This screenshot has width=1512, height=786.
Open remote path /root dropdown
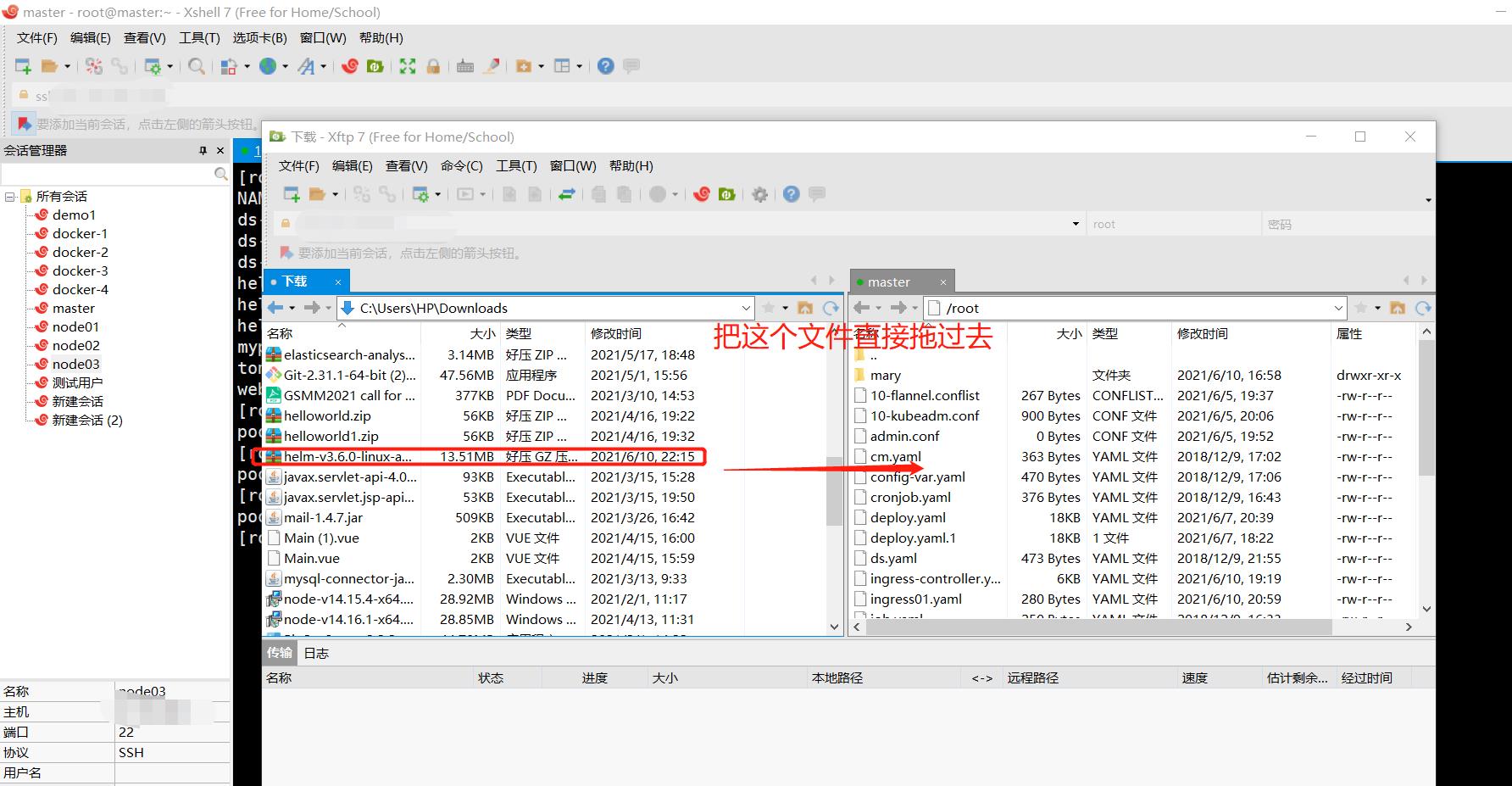pos(1338,308)
